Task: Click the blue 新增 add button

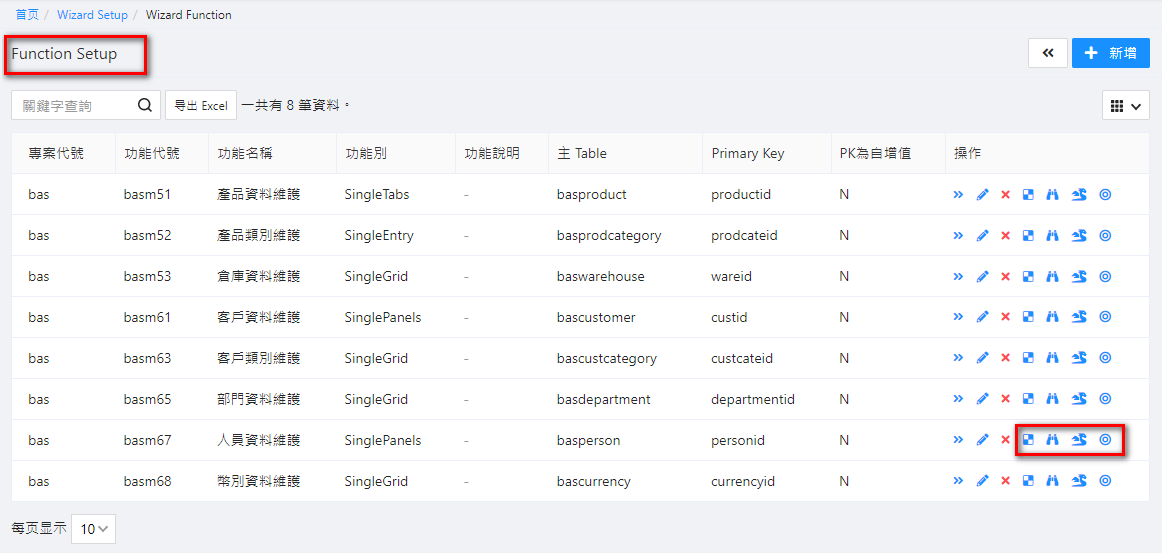Action: pyautogui.click(x=1110, y=53)
